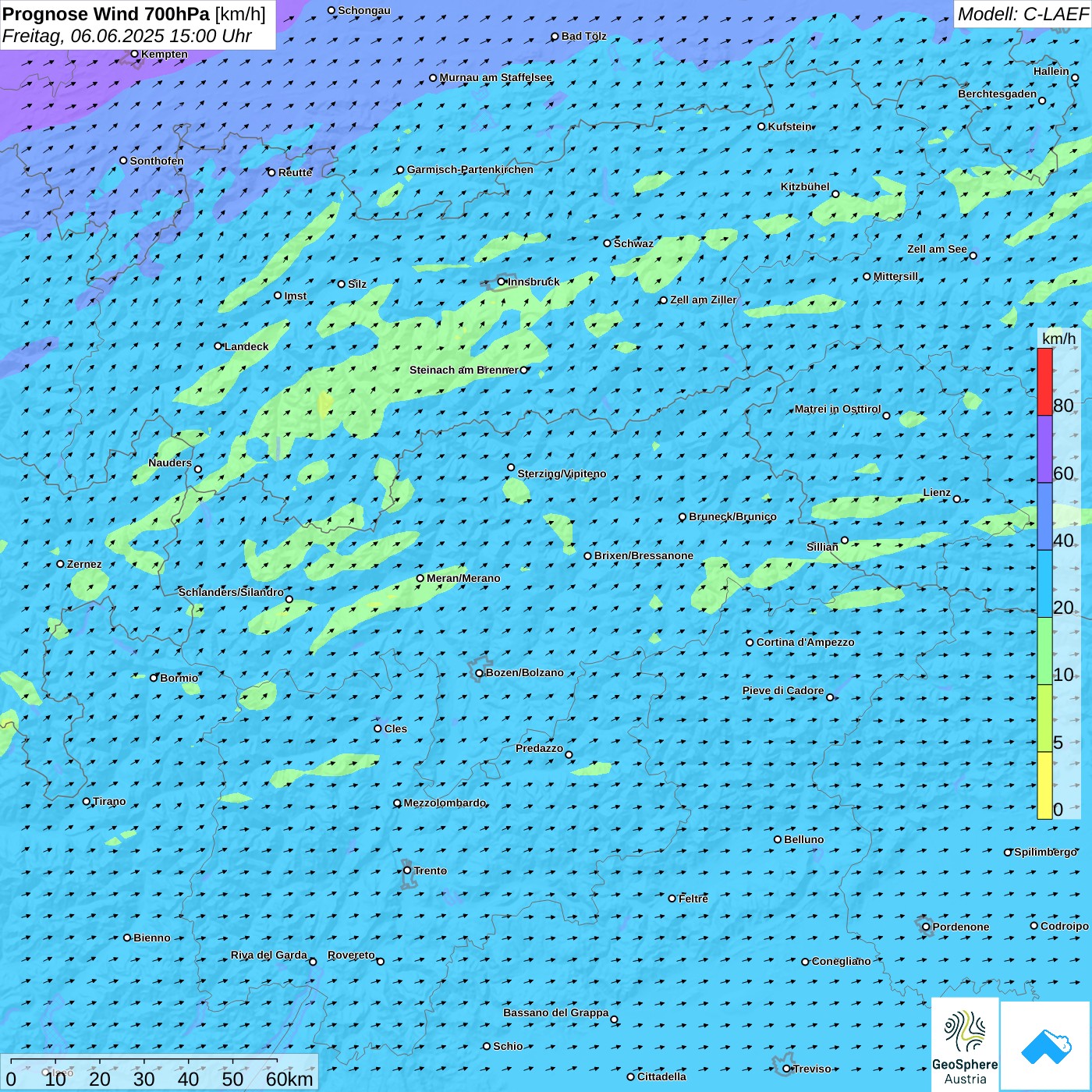Click the Pordenone city marker
The image size is (1092, 1092).
pyautogui.click(x=926, y=927)
